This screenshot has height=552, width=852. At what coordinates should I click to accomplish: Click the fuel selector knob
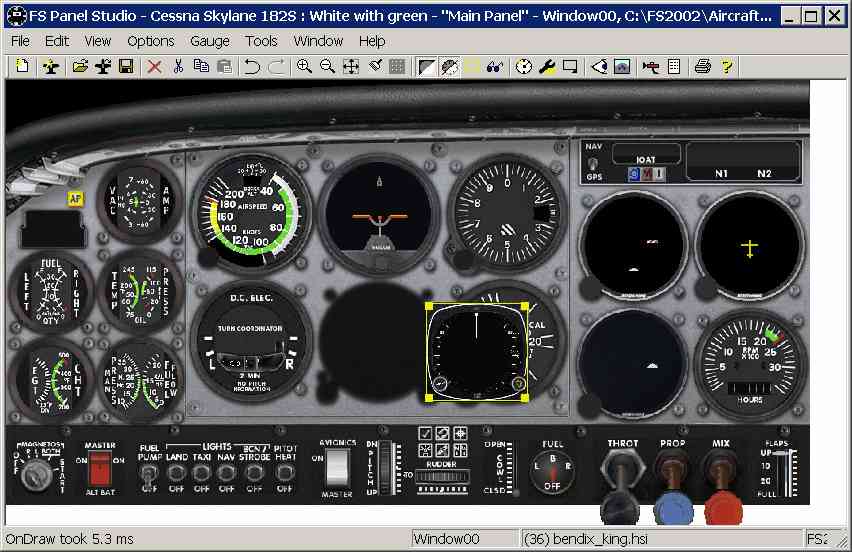pyautogui.click(x=552, y=472)
